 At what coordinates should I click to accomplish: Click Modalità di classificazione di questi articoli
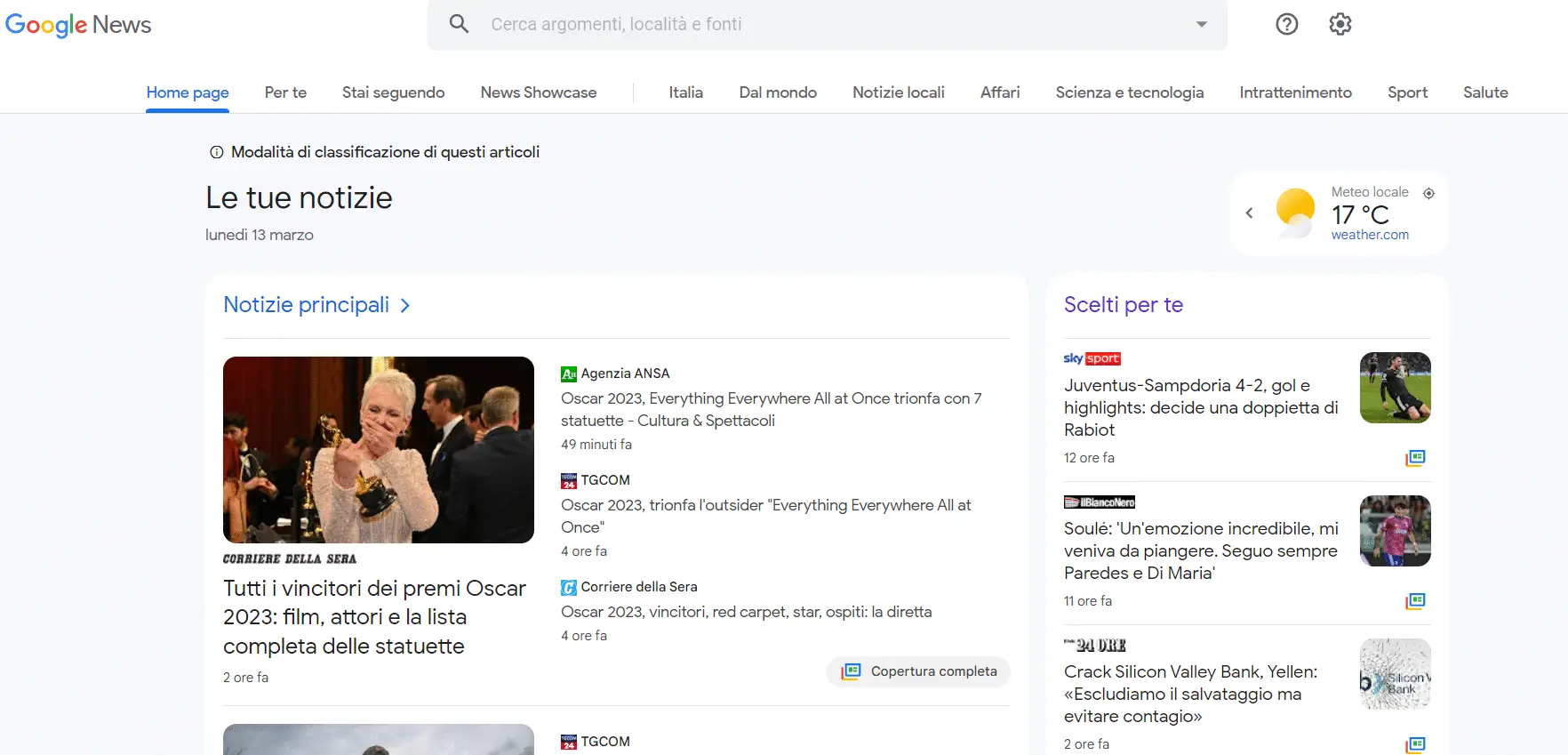385,152
